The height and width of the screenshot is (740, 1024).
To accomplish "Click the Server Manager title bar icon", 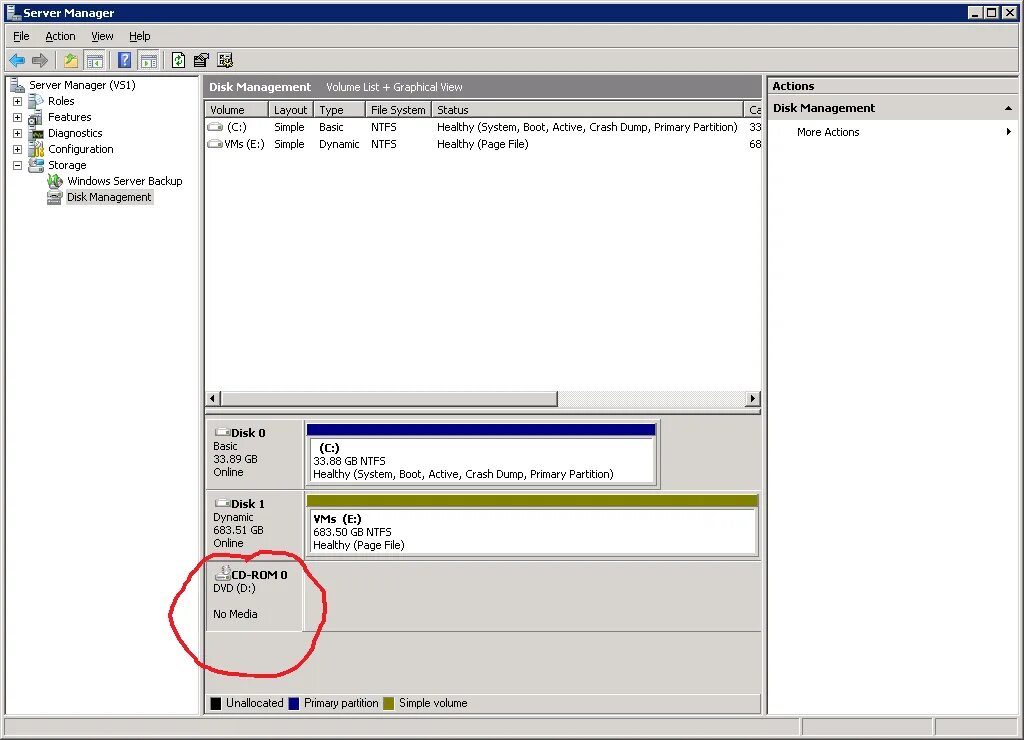I will 13,12.
